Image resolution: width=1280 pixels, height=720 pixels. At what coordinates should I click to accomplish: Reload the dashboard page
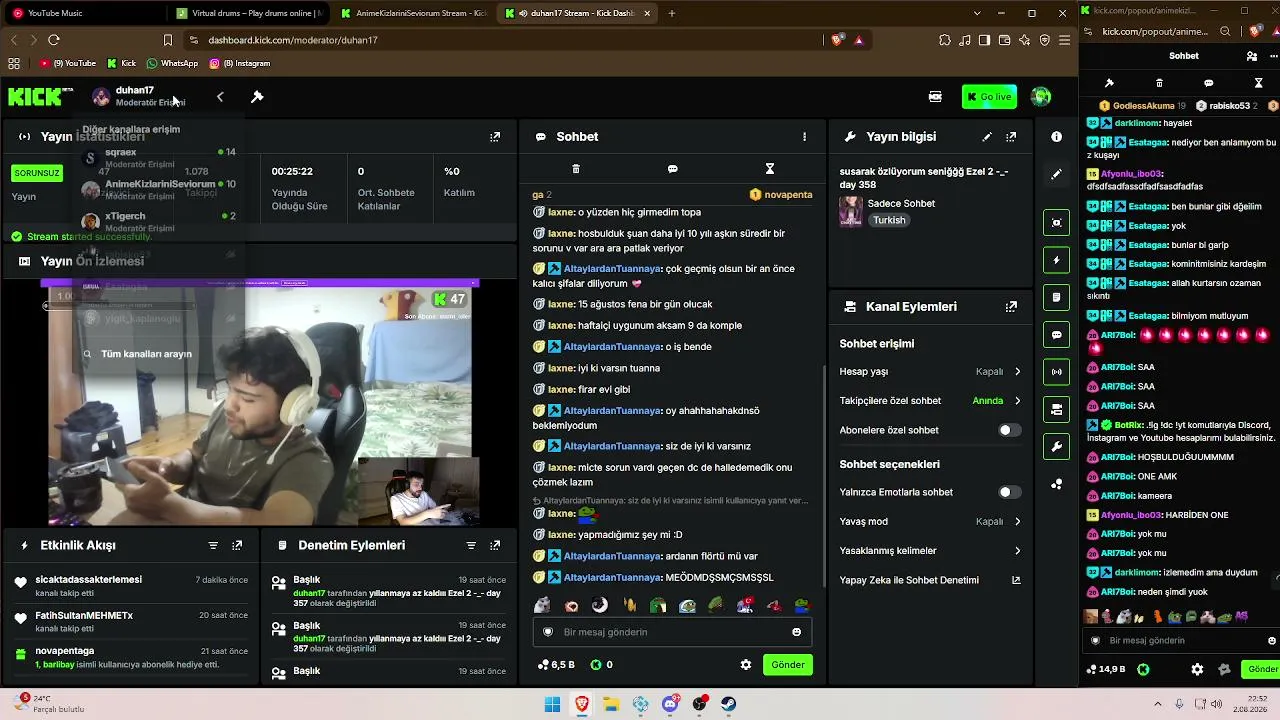[x=54, y=40]
